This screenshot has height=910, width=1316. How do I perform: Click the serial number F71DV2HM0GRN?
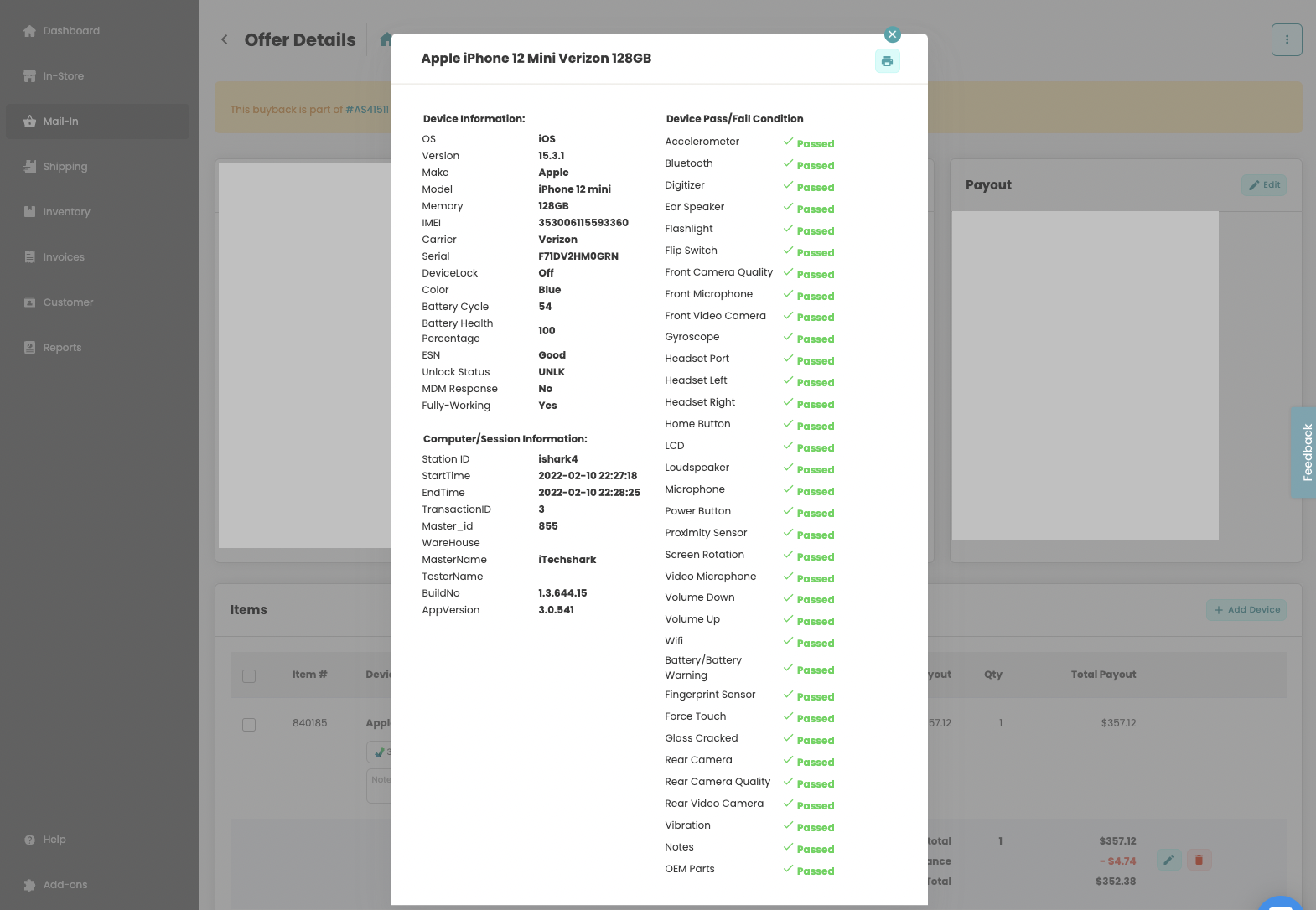[578, 256]
